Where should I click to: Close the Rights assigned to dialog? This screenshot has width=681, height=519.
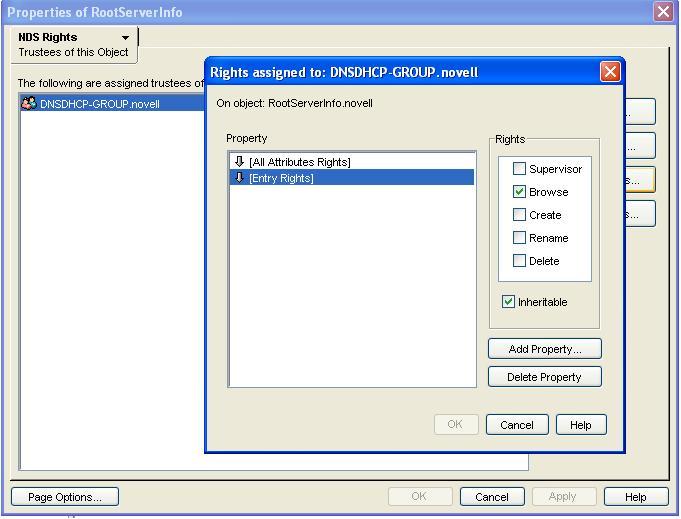(610, 72)
